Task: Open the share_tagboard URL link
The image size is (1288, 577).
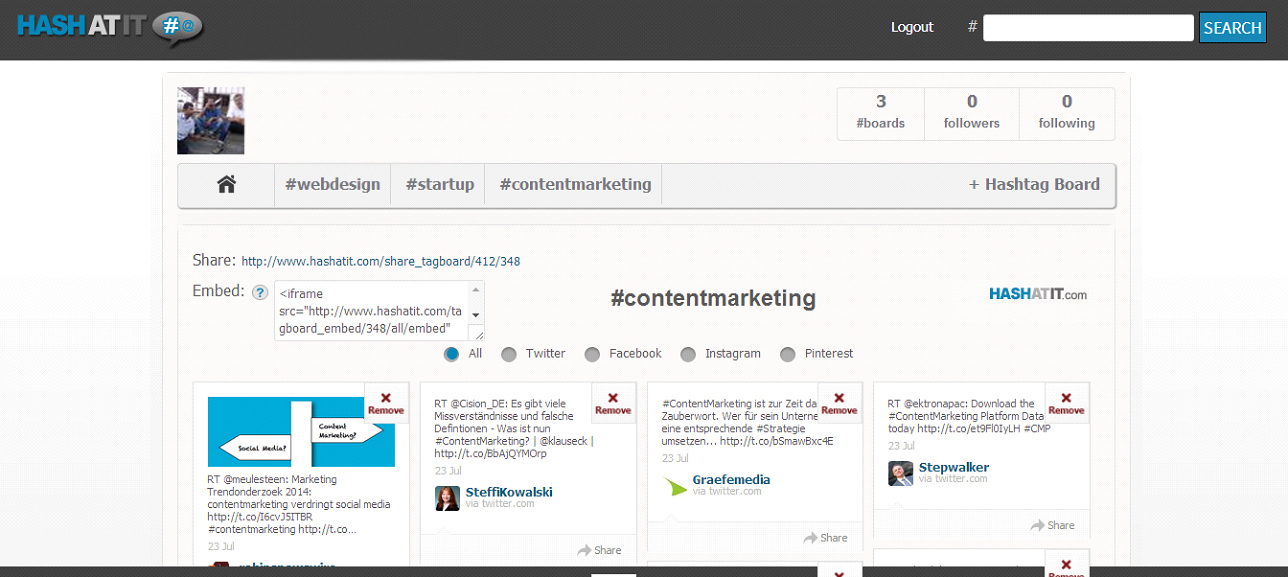Action: (381, 261)
